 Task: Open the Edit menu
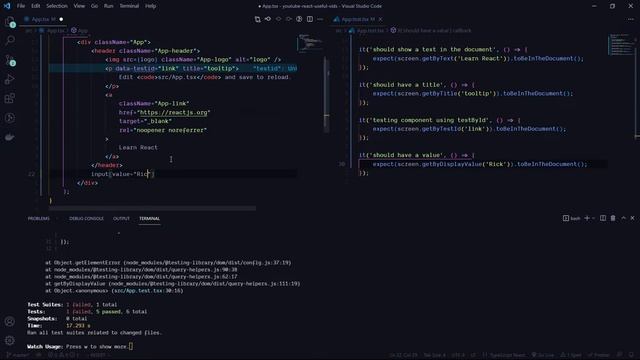coord(36,6)
